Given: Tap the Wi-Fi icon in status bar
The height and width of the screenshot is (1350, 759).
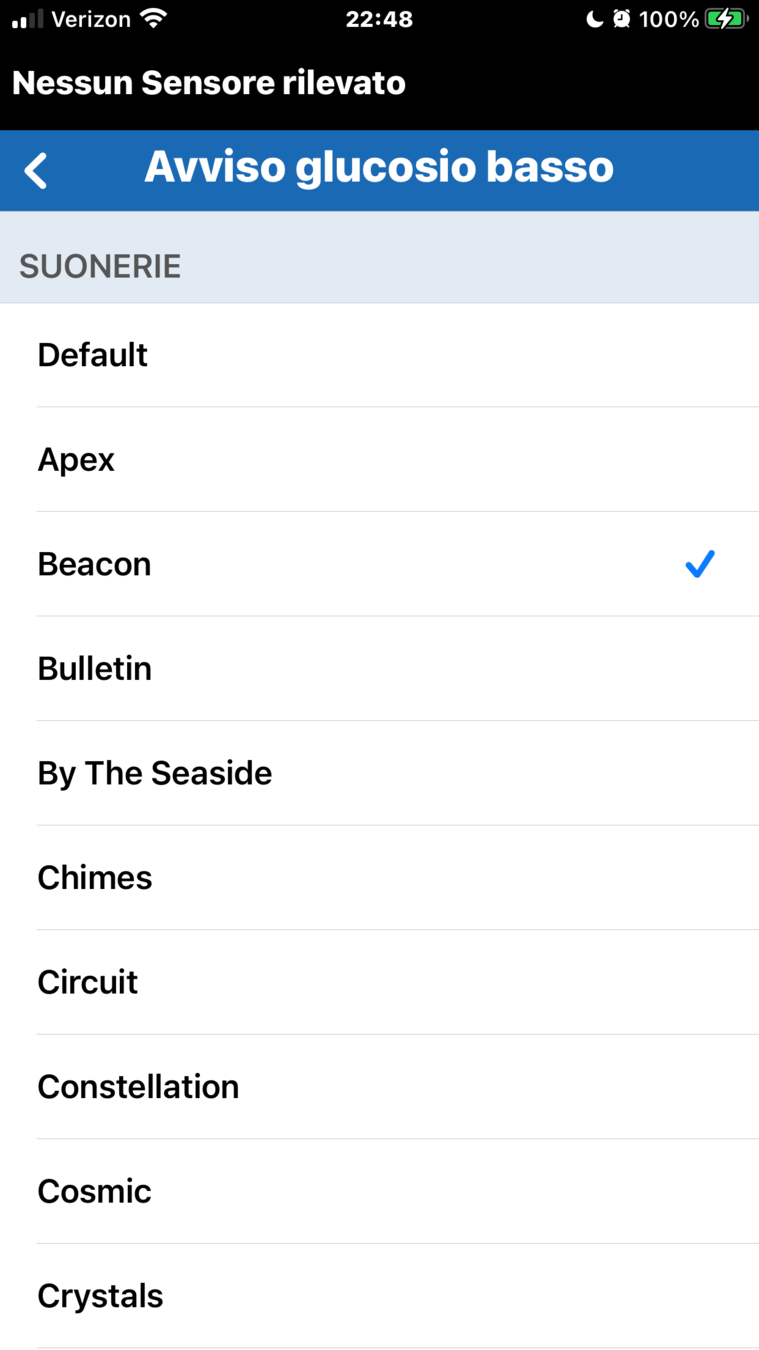Looking at the screenshot, I should pyautogui.click(x=153, y=18).
